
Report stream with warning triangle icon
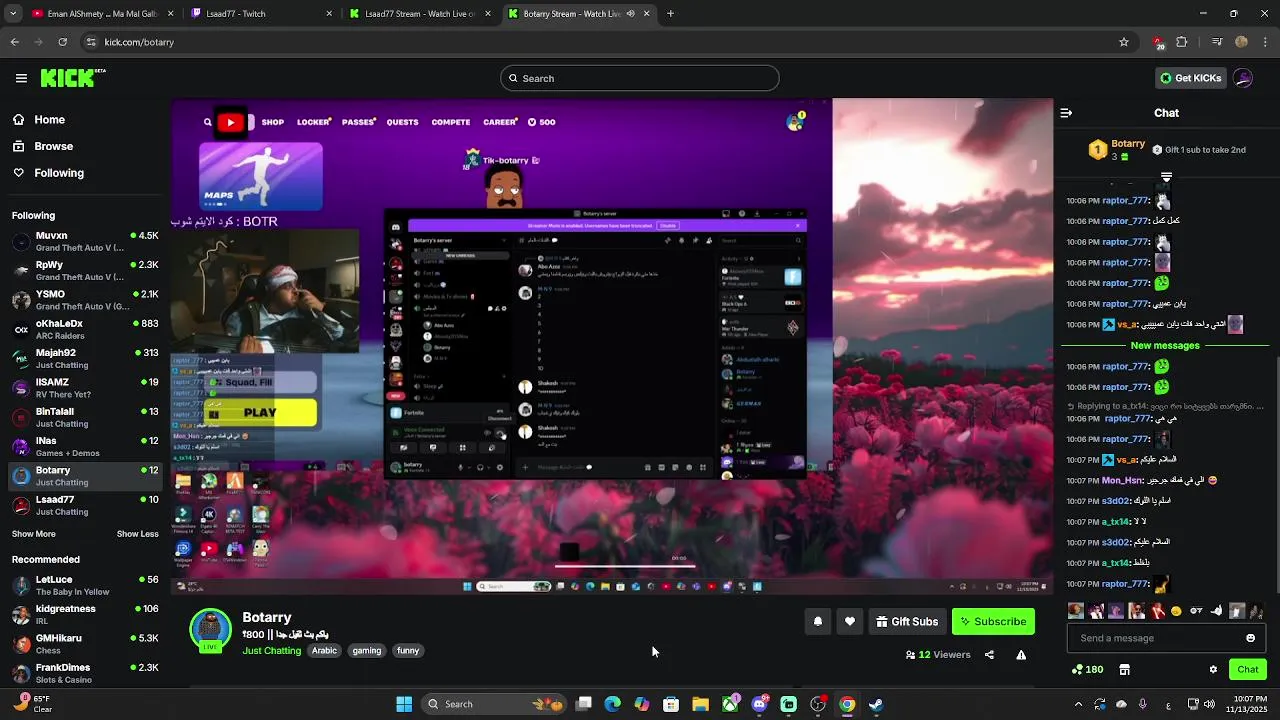point(1021,655)
